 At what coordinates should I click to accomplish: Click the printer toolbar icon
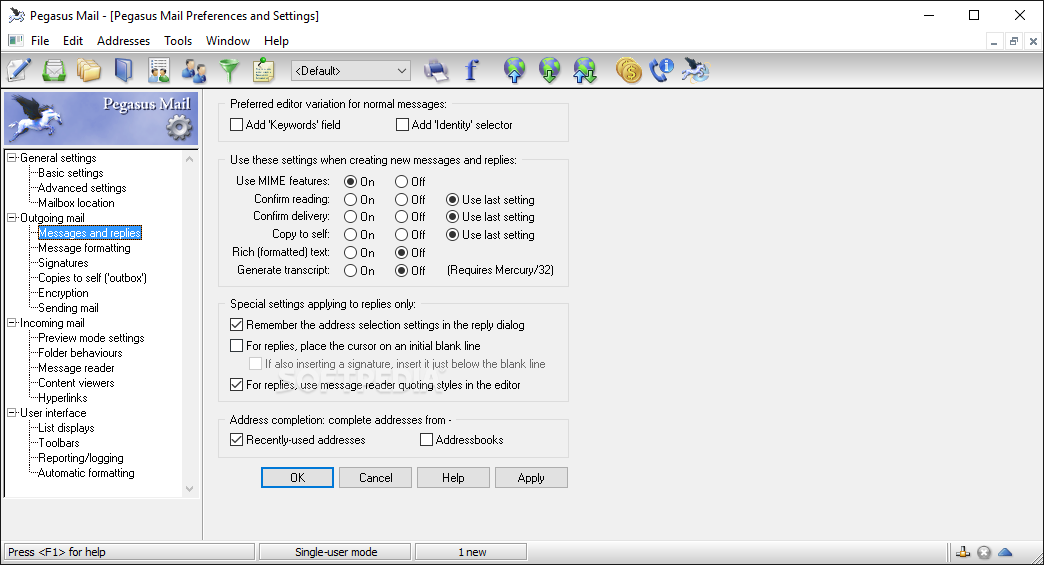[436, 70]
